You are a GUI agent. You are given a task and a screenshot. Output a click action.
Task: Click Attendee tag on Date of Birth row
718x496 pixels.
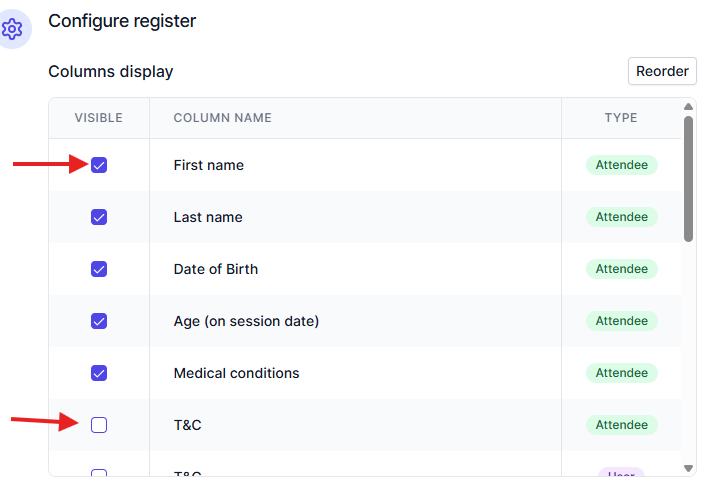coord(621,269)
